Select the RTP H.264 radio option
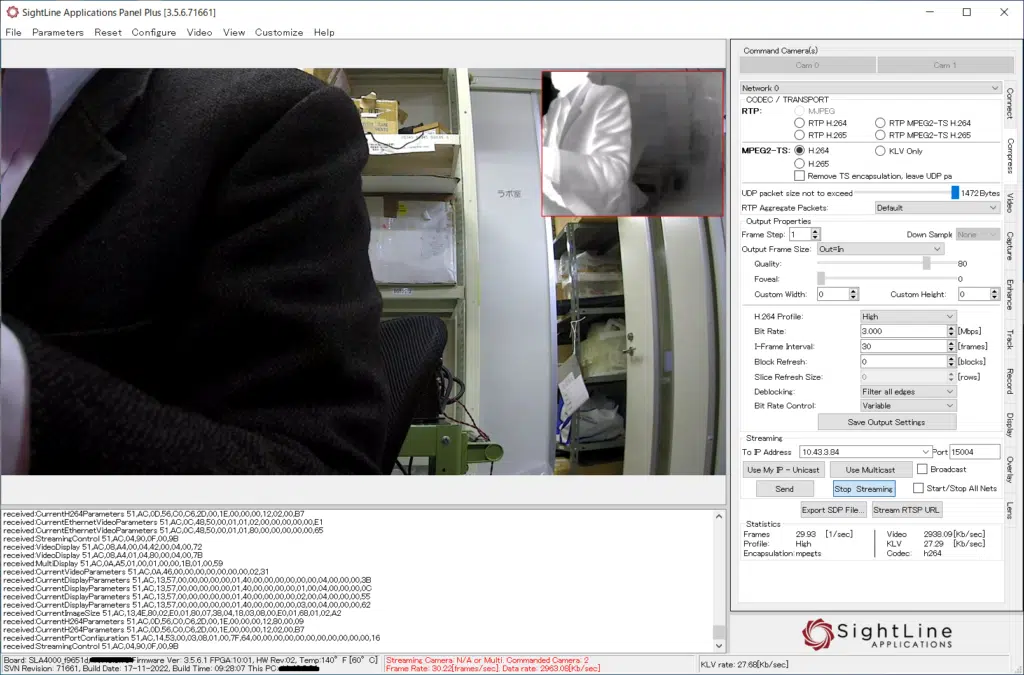Image resolution: width=1024 pixels, height=675 pixels. click(x=800, y=123)
